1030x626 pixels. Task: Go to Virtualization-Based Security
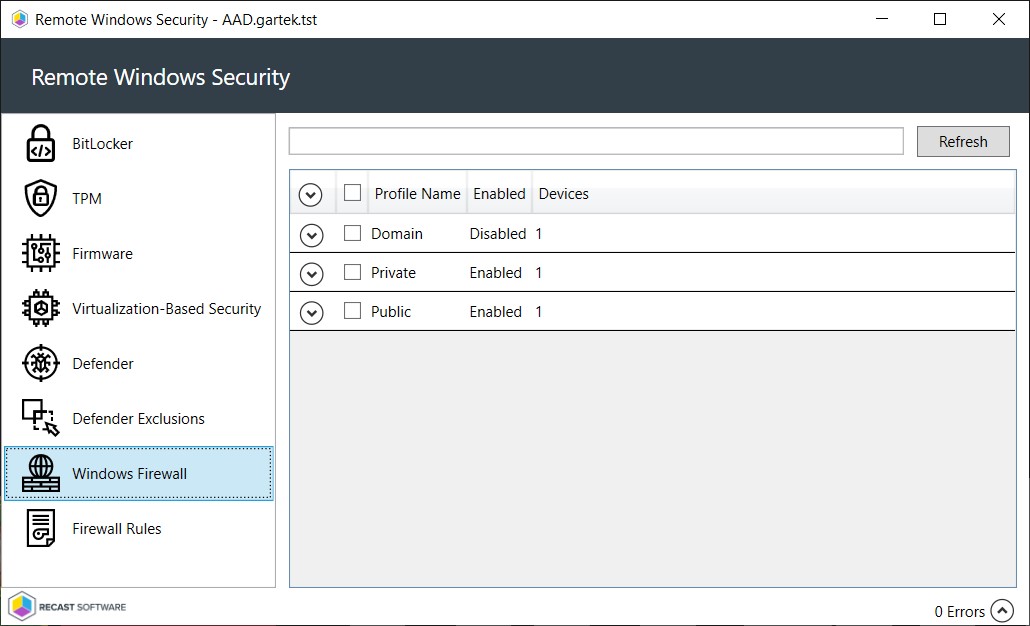pyautogui.click(x=167, y=309)
